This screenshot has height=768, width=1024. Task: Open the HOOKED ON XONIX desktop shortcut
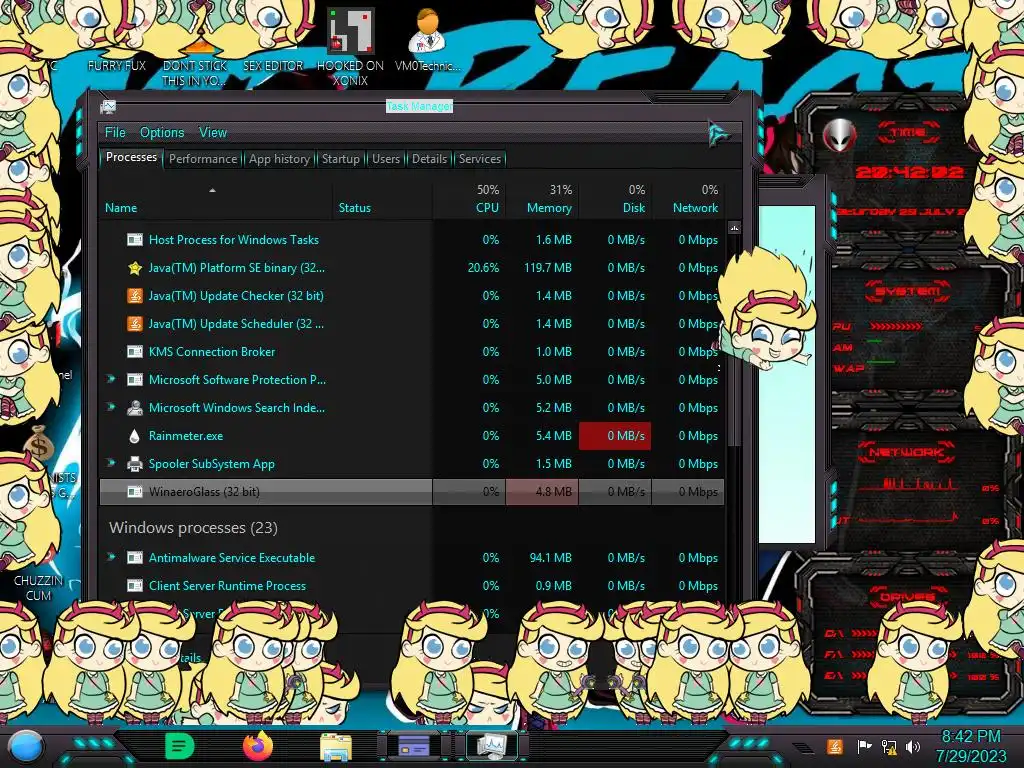[350, 46]
